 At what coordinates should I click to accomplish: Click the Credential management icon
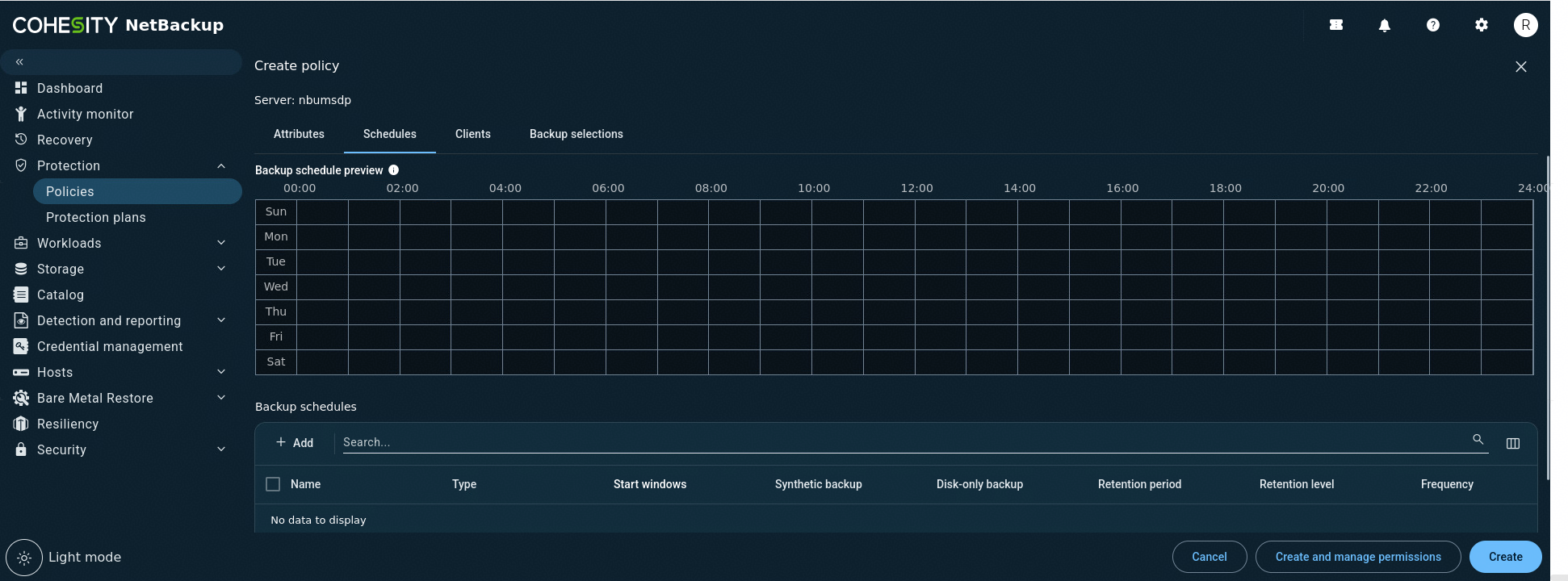(21, 346)
